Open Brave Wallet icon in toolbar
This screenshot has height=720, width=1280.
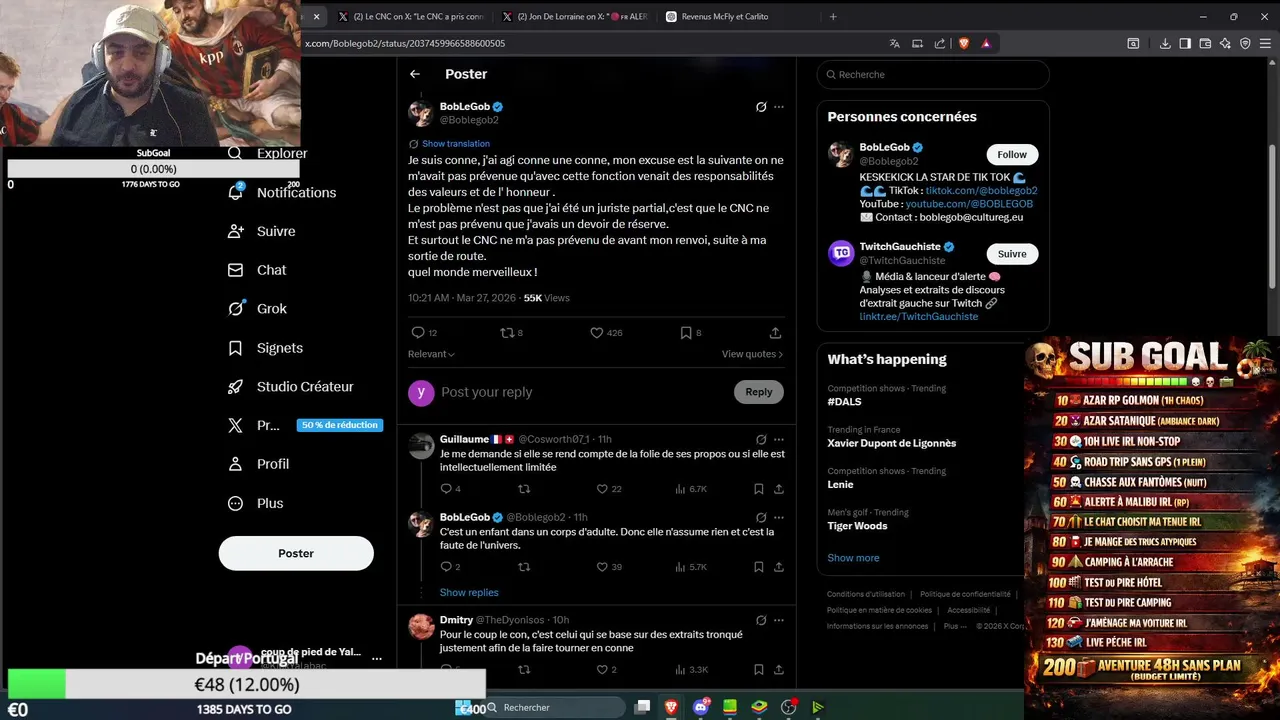pos(1205,43)
